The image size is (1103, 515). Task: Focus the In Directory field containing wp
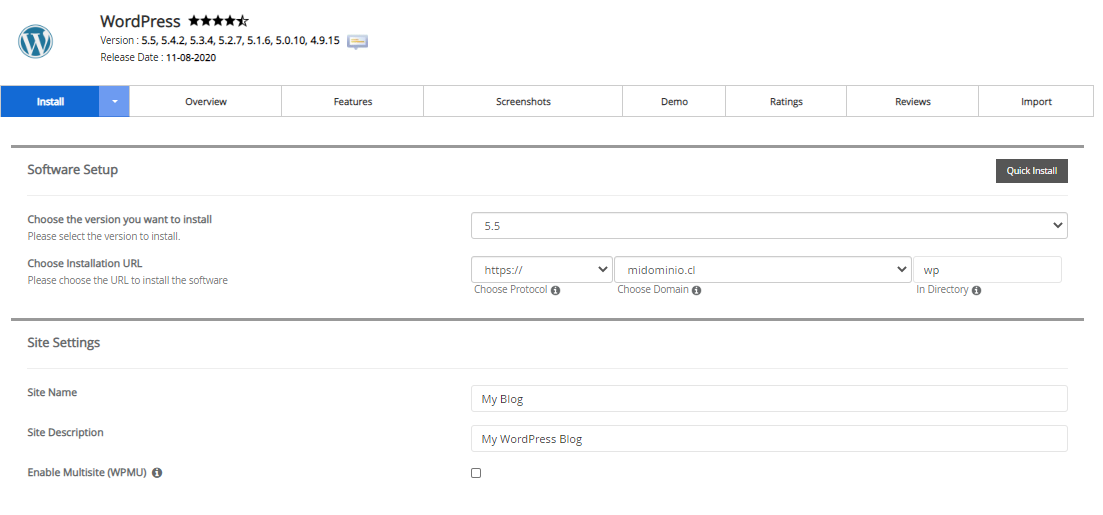(x=987, y=269)
